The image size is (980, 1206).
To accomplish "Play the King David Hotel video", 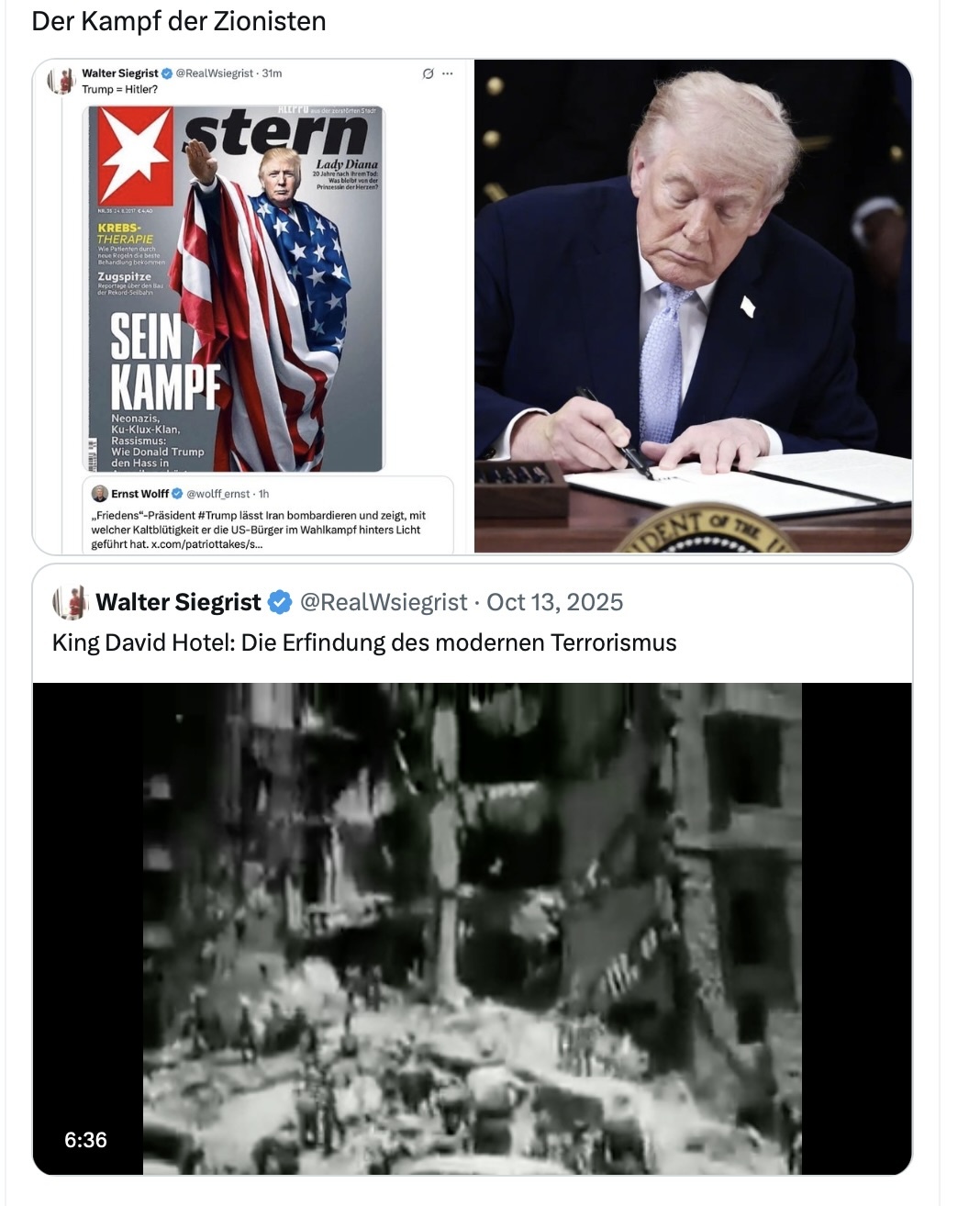I will (x=473, y=929).
